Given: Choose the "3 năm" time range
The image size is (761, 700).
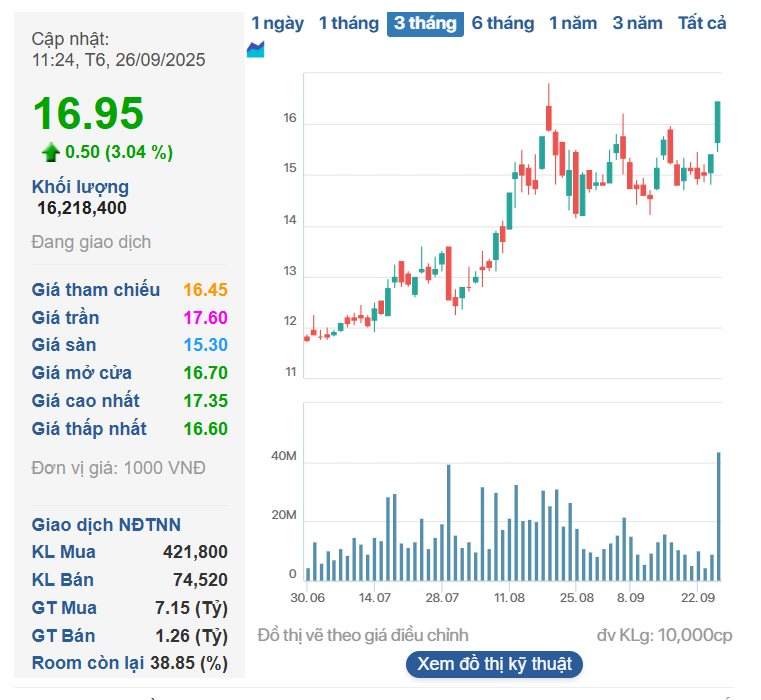Looking at the screenshot, I should pyautogui.click(x=637, y=23).
